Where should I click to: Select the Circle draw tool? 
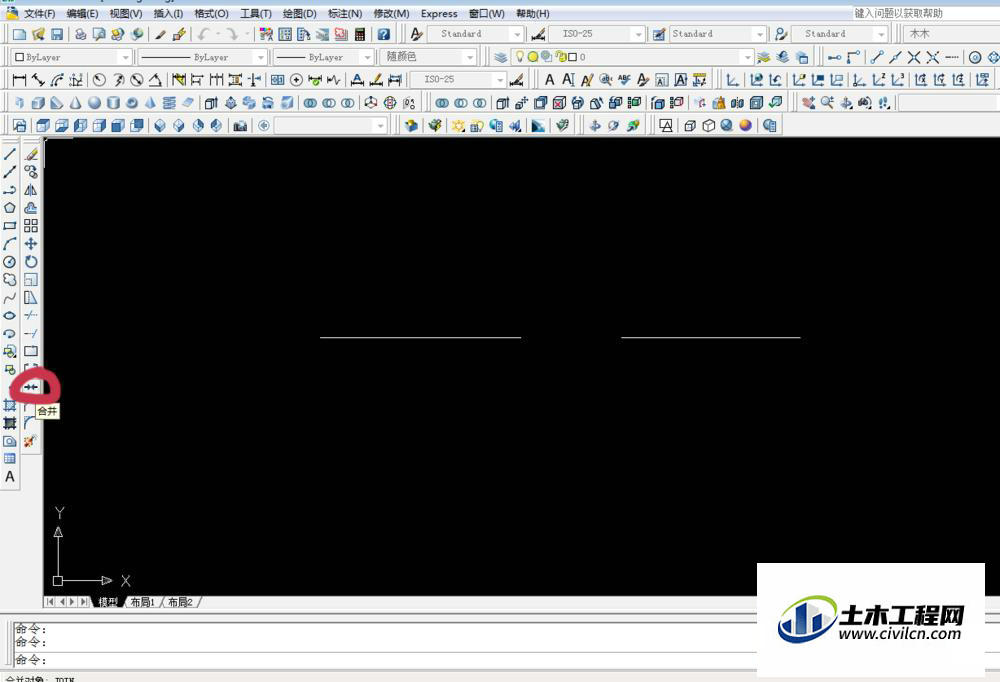[x=10, y=262]
